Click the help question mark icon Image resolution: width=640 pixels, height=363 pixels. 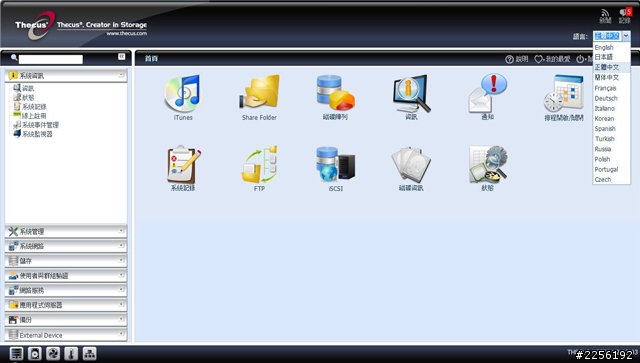tap(509, 59)
